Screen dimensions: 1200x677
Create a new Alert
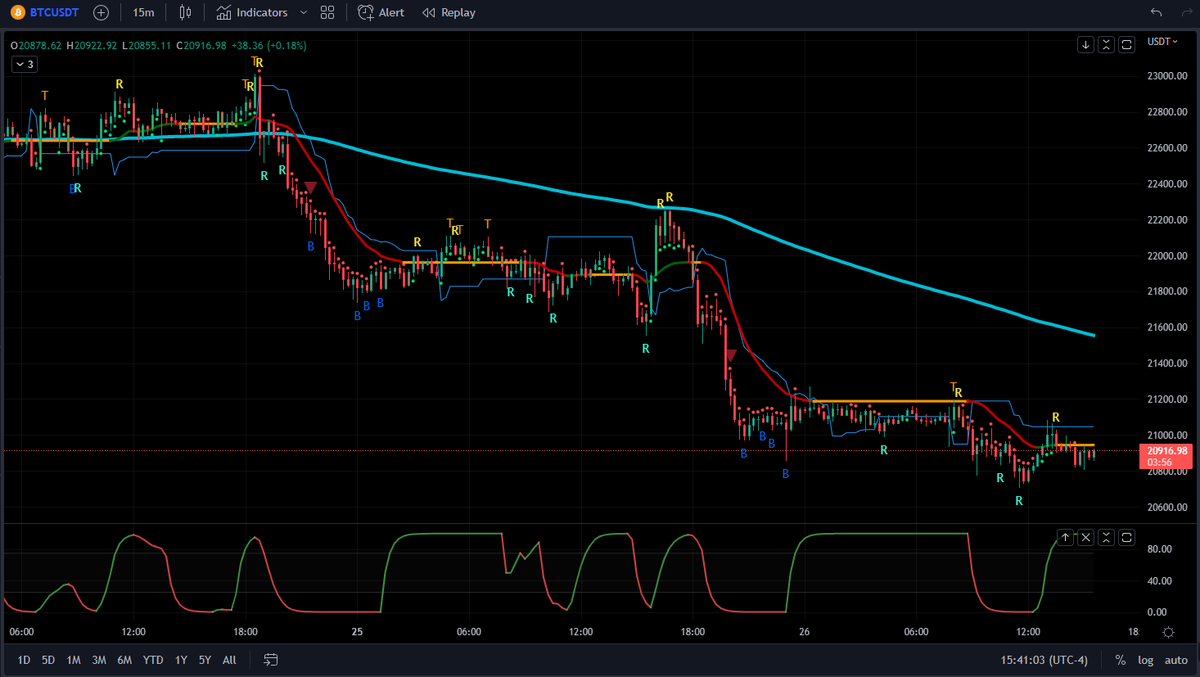tap(381, 13)
